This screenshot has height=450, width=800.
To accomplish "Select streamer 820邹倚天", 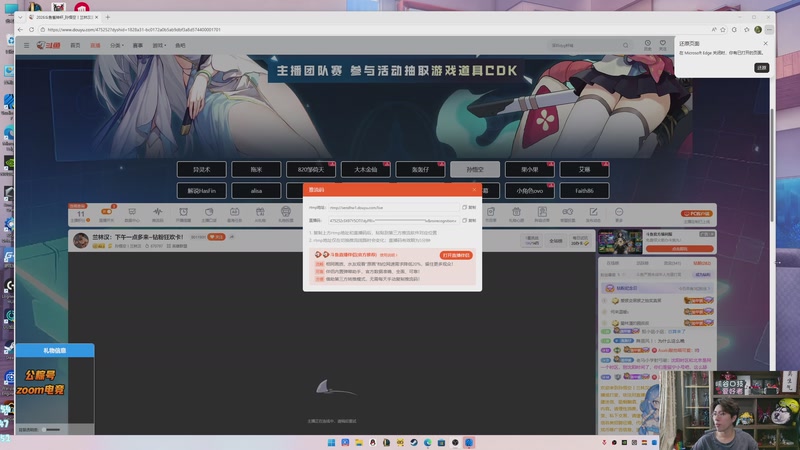I will (311, 169).
